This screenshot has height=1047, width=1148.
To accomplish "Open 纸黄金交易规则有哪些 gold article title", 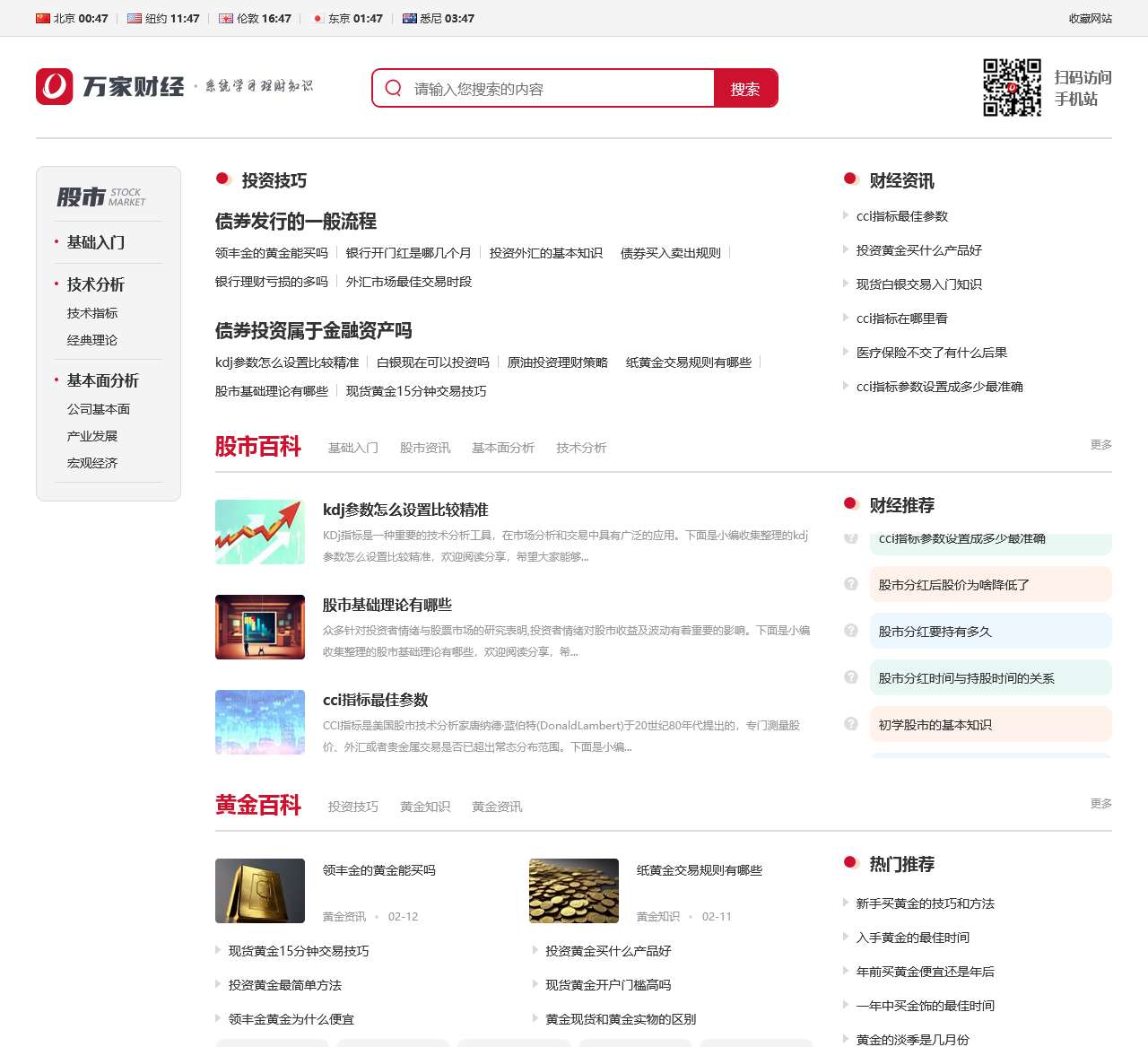I will [x=700, y=870].
